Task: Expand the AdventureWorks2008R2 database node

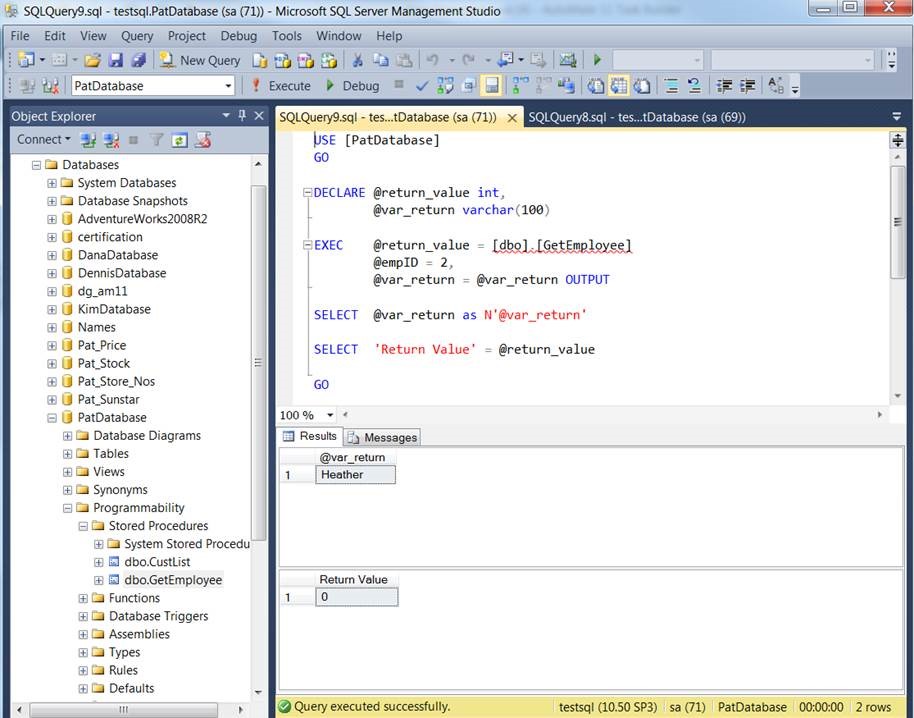Action: 52,219
